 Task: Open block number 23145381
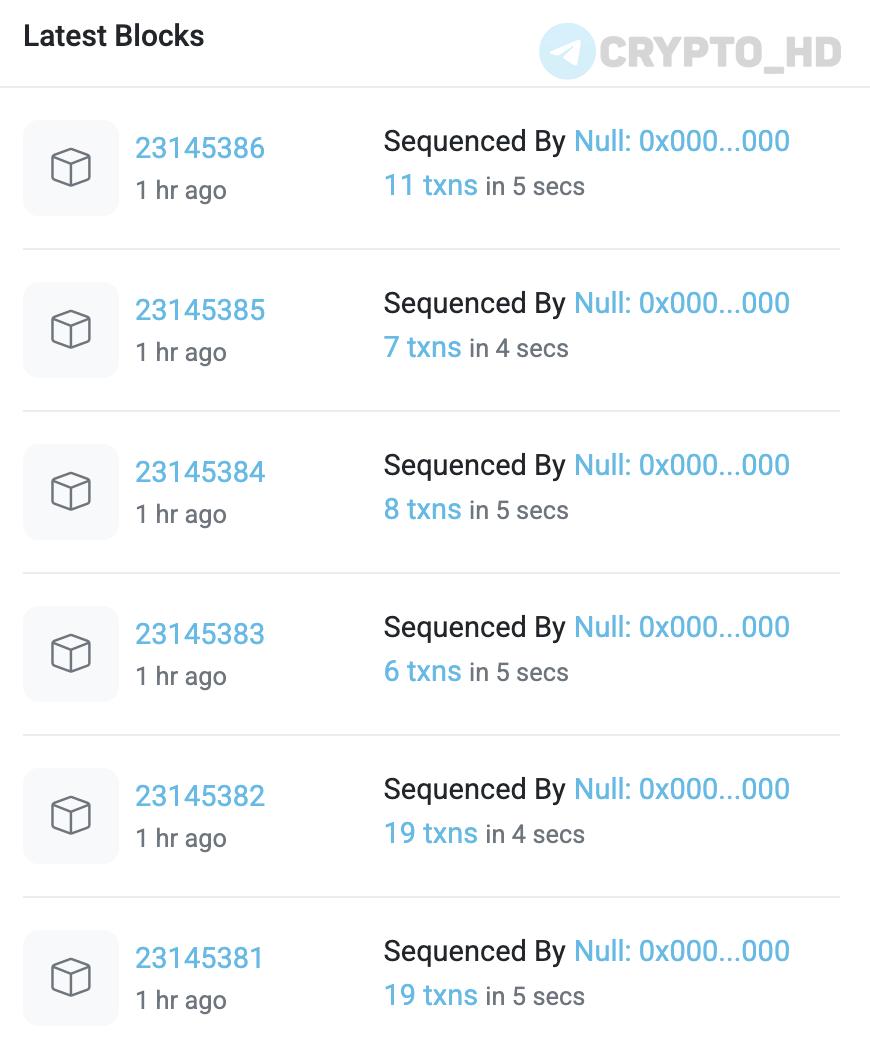[199, 958]
